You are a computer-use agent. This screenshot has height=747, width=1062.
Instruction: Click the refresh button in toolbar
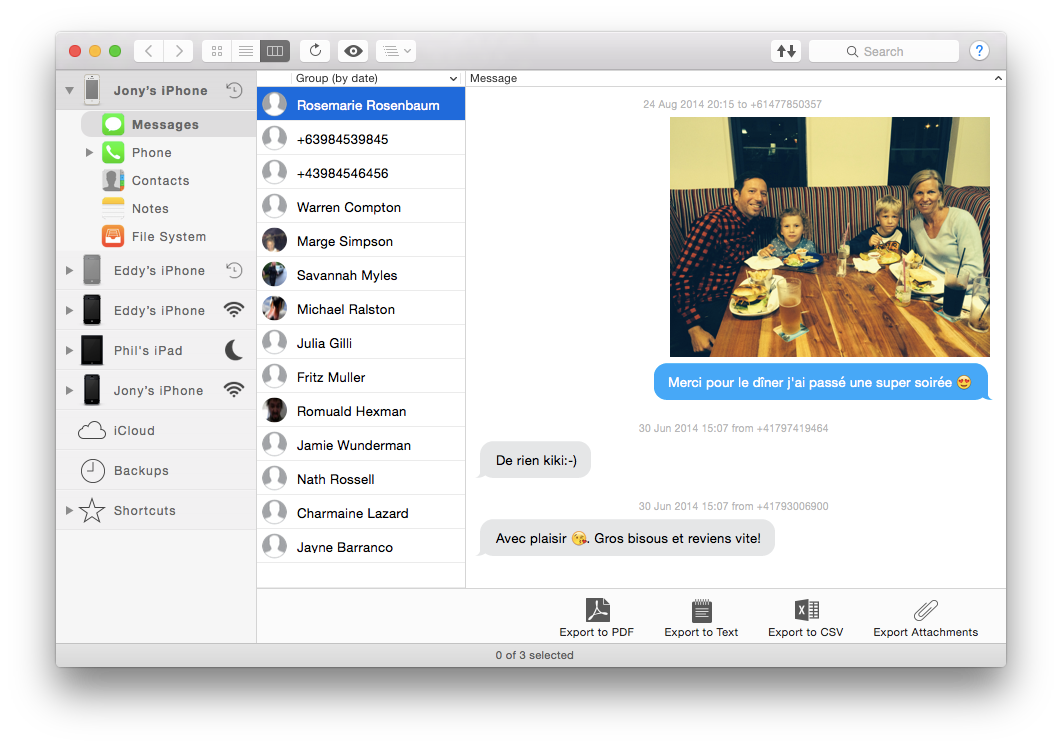point(315,51)
